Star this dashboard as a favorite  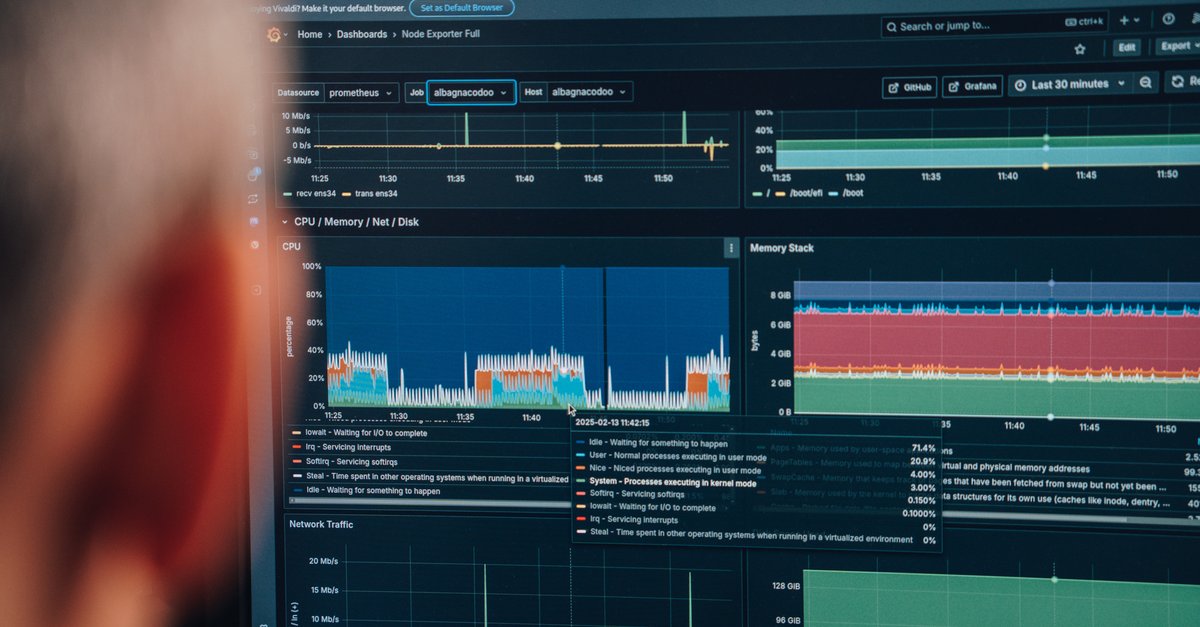(x=1079, y=48)
